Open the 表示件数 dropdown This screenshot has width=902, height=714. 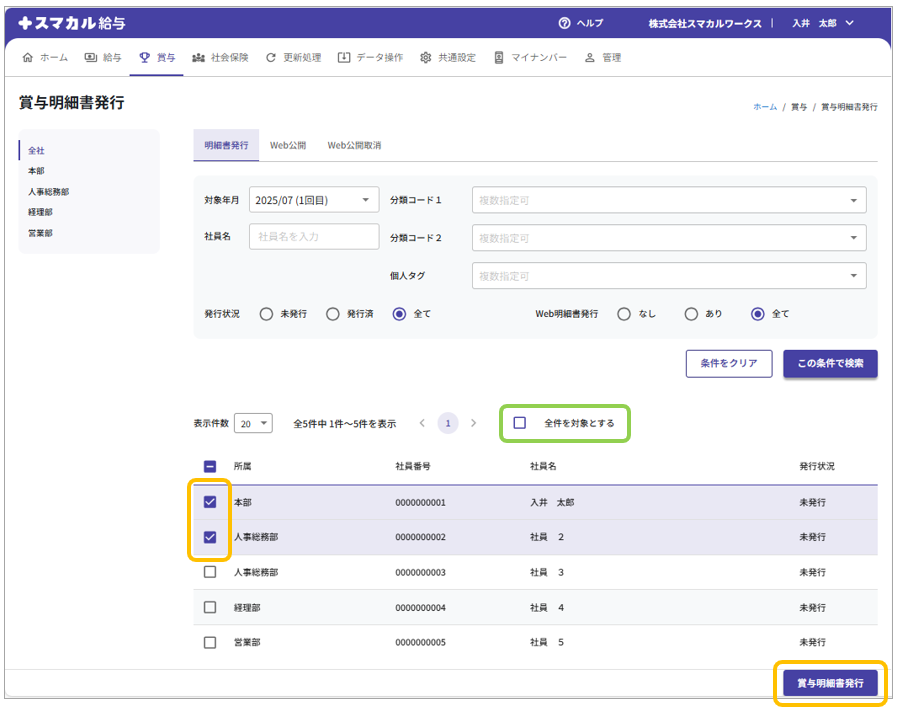[x=254, y=424]
